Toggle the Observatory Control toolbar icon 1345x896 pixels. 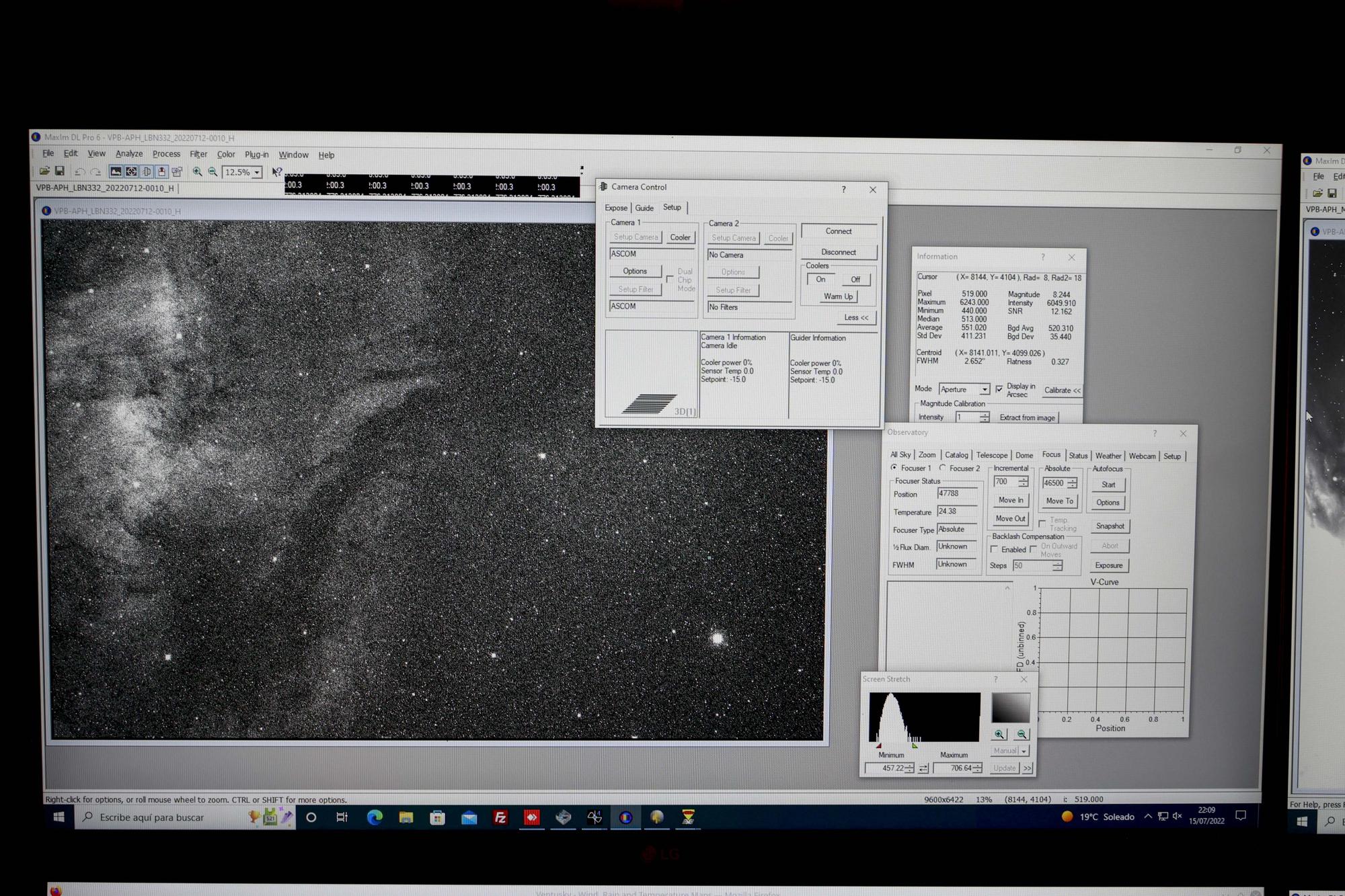(x=131, y=172)
